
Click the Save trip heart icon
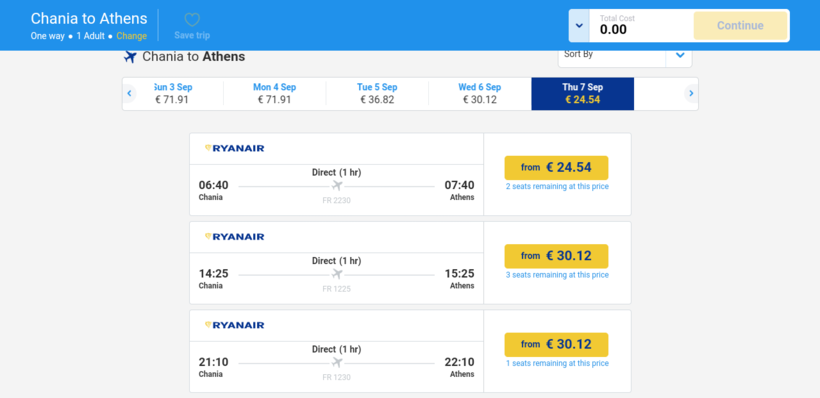pos(192,20)
